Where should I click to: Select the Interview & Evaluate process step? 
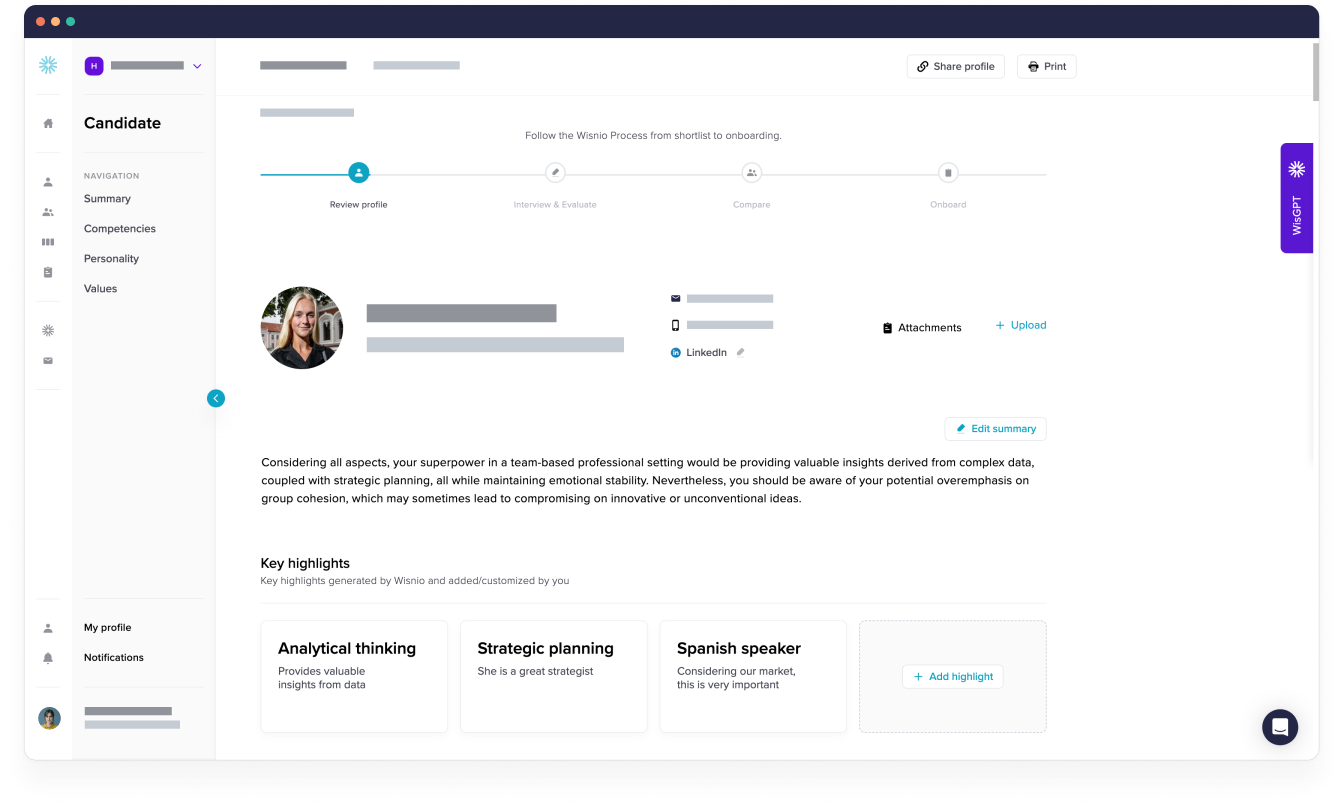[x=555, y=172]
